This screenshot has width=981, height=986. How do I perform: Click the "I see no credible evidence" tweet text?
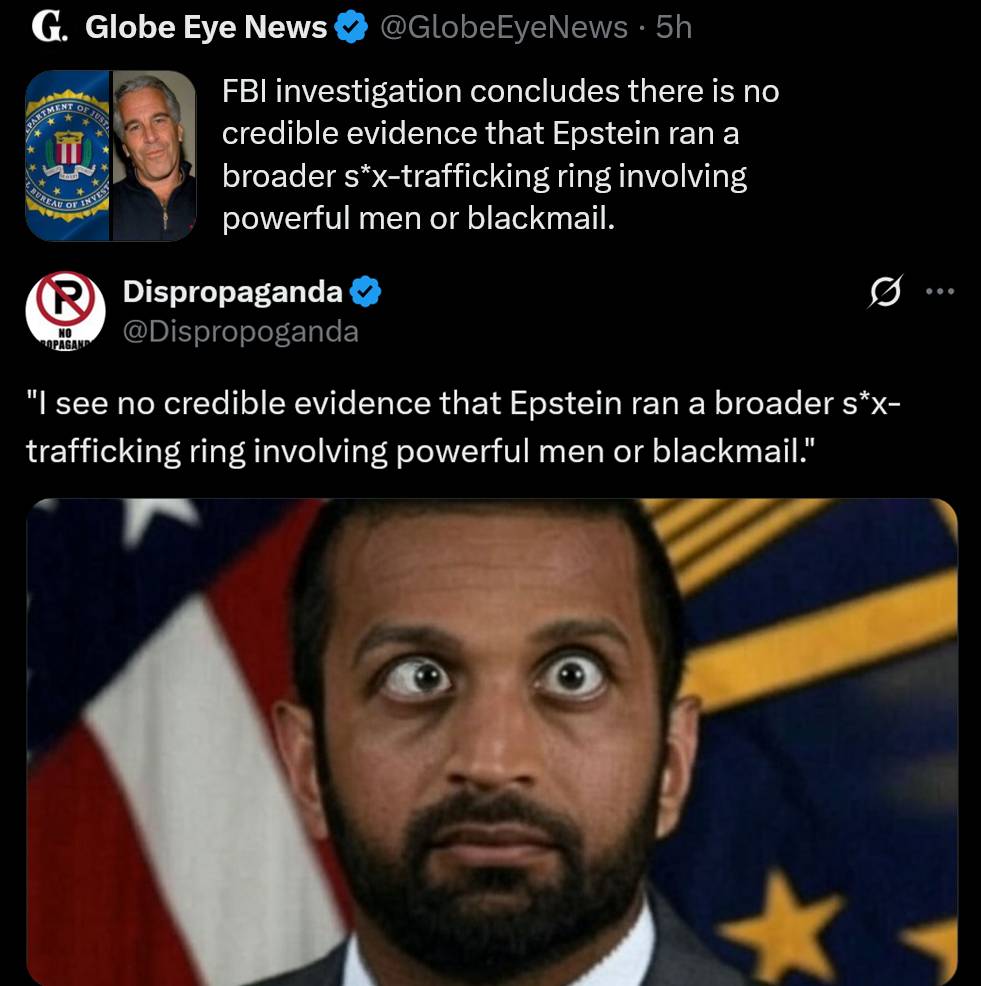point(463,427)
